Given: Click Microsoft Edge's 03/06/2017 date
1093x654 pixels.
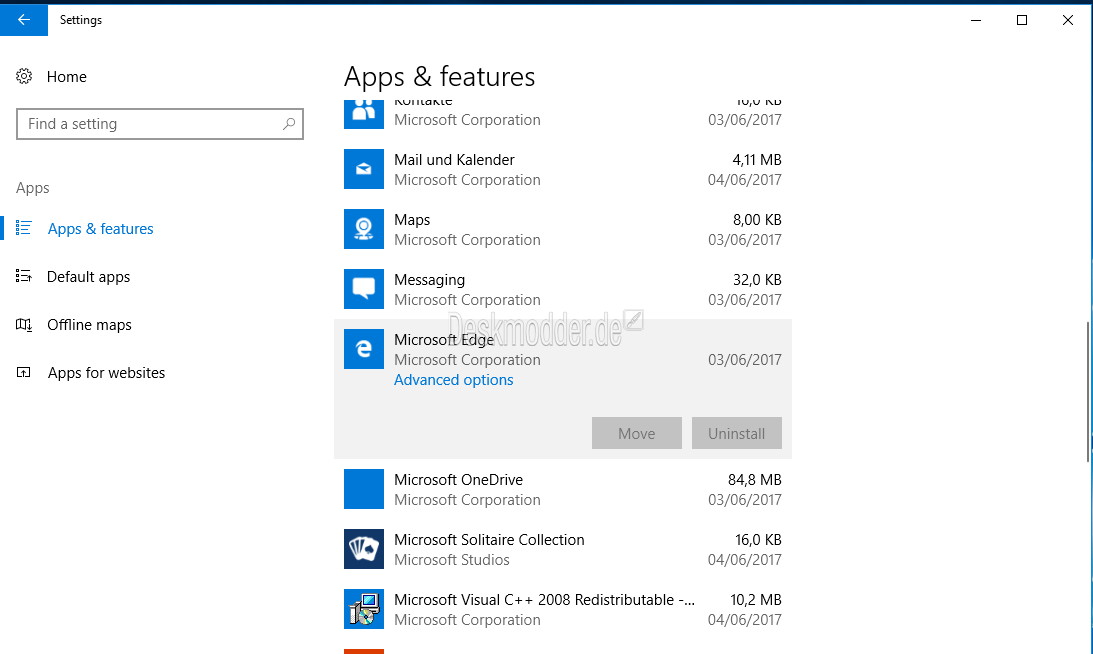Looking at the screenshot, I should pos(744,360).
